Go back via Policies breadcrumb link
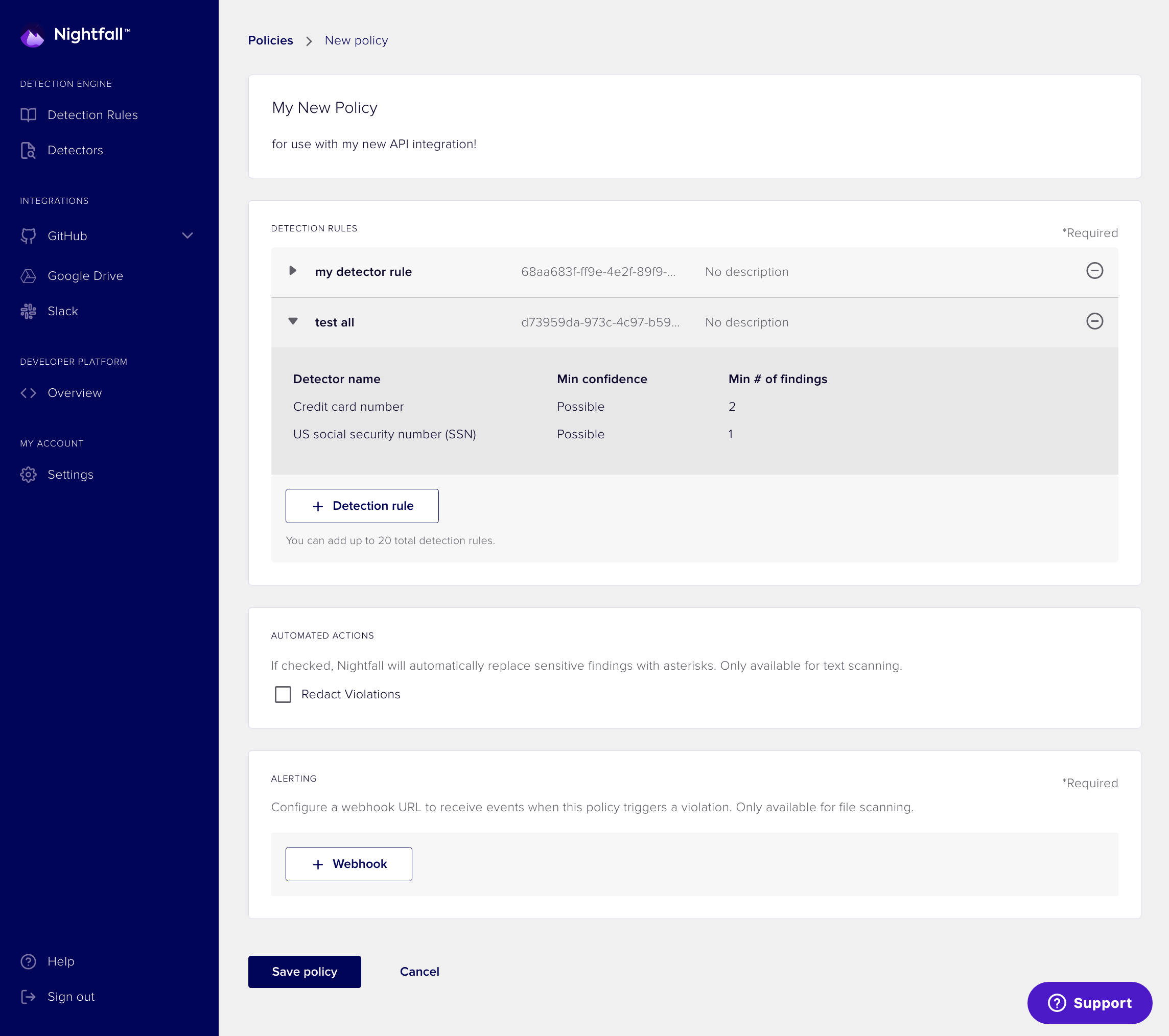 click(270, 40)
